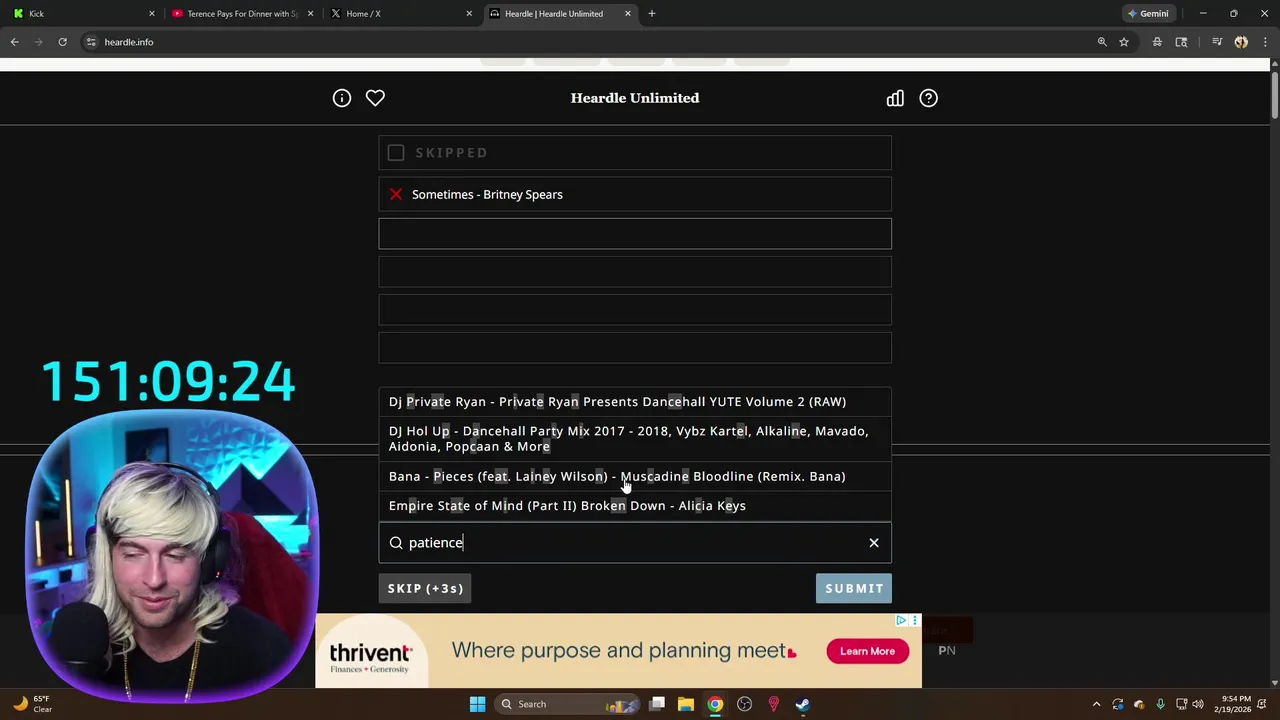The height and width of the screenshot is (720, 1280).
Task: Open the media controls music note icon
Action: (1217, 42)
